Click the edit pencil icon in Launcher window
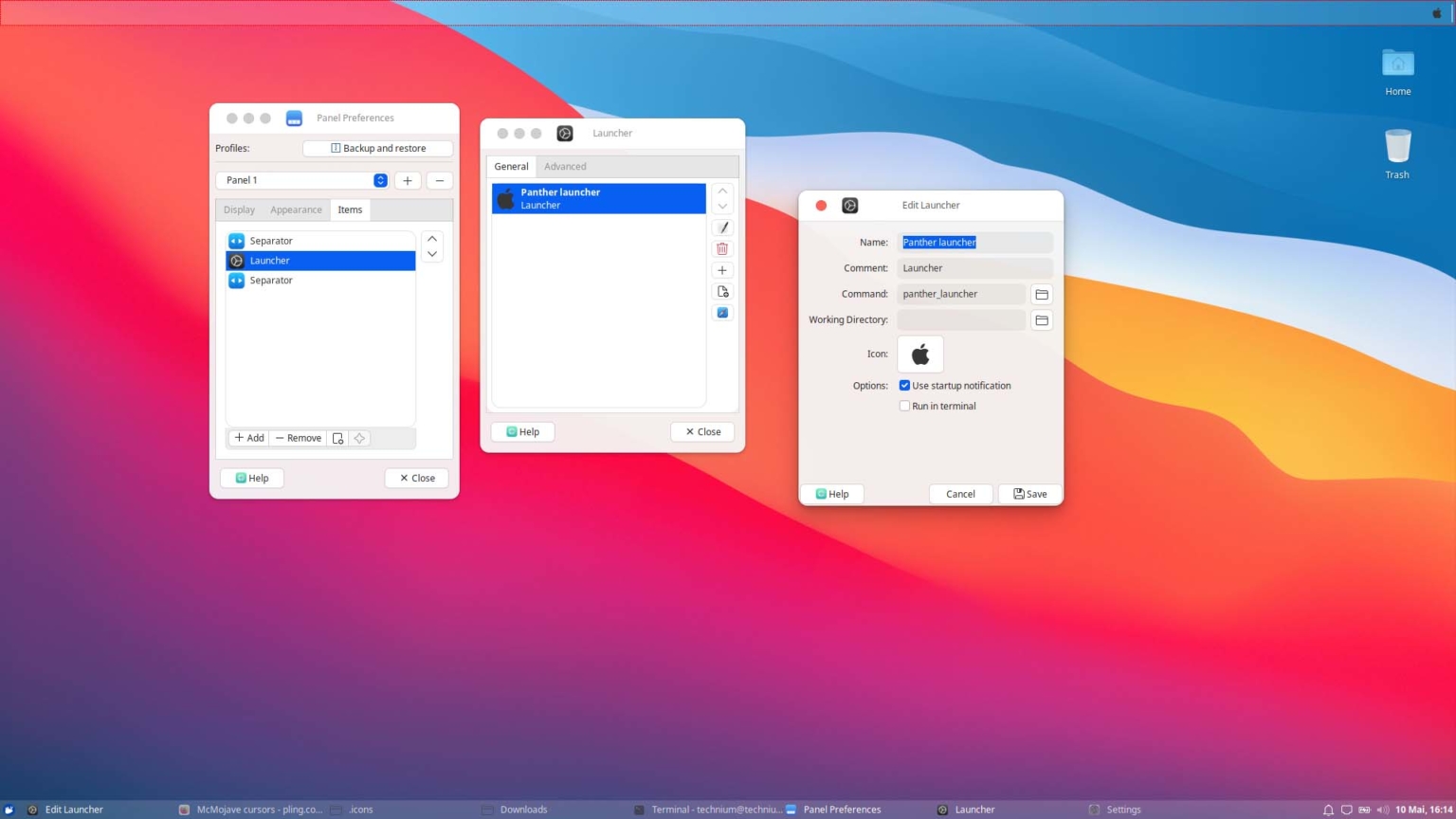 [722, 227]
